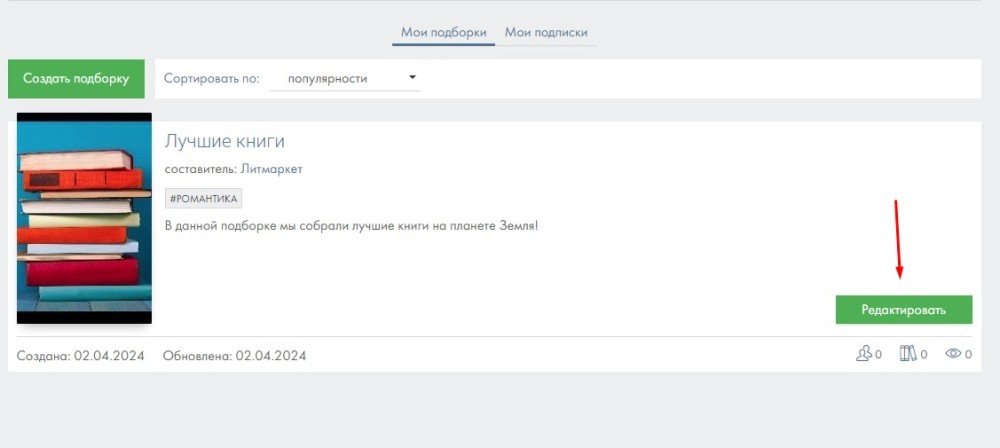
Task: Click the green Редактировать button
Action: click(903, 310)
